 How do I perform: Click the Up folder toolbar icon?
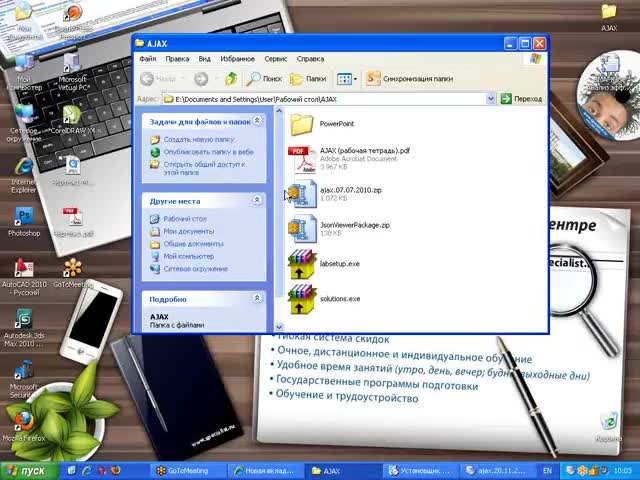(231, 78)
